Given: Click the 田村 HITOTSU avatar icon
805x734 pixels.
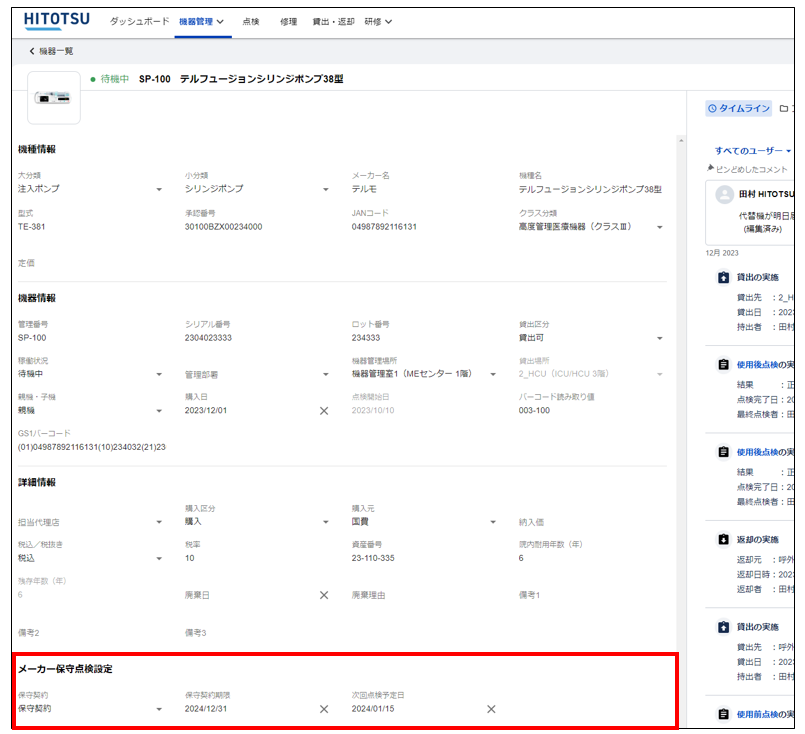Looking at the screenshot, I should [x=724, y=195].
